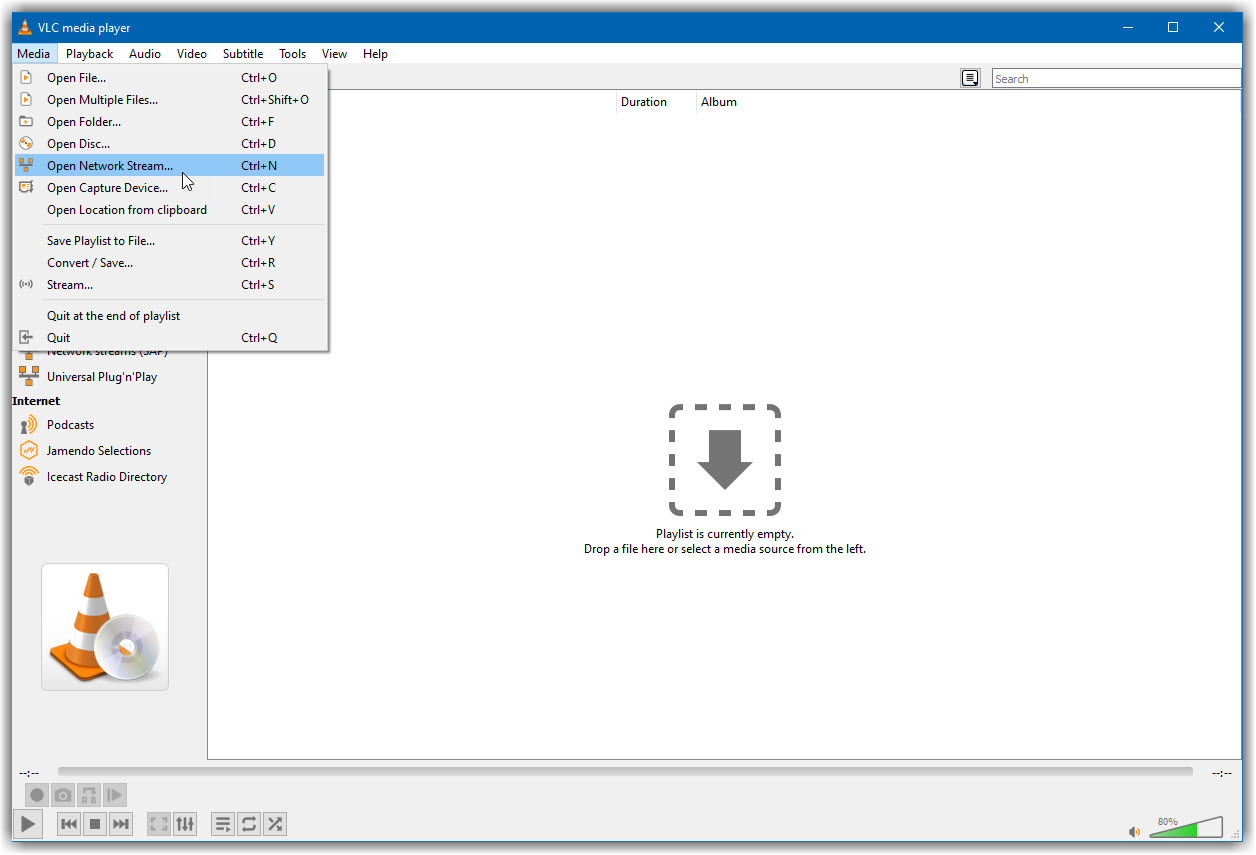Toggle the playlist view button
Viewport: 1256px width, 855px height.
pos(223,824)
